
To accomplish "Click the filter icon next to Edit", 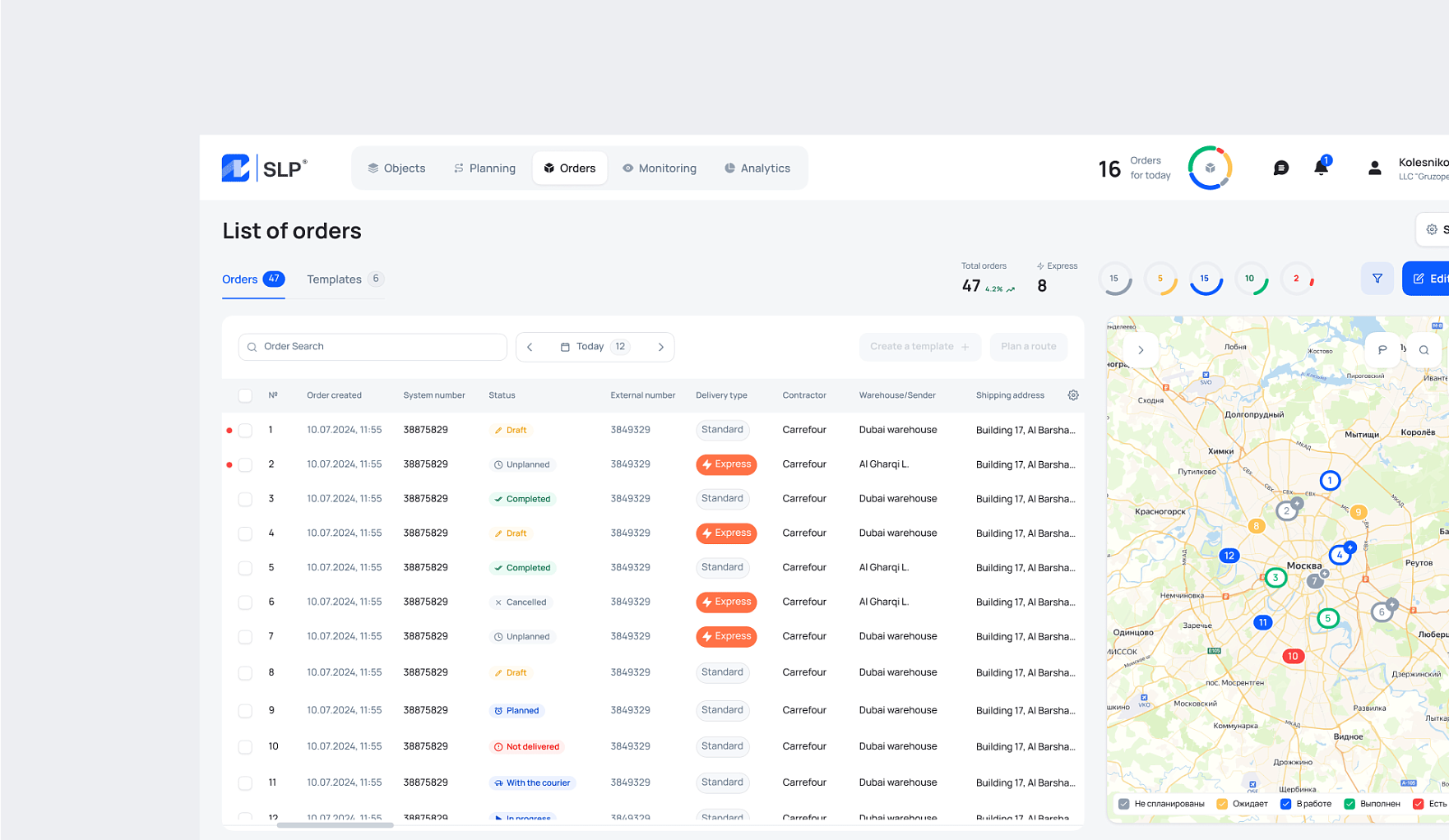I will click(x=1377, y=279).
